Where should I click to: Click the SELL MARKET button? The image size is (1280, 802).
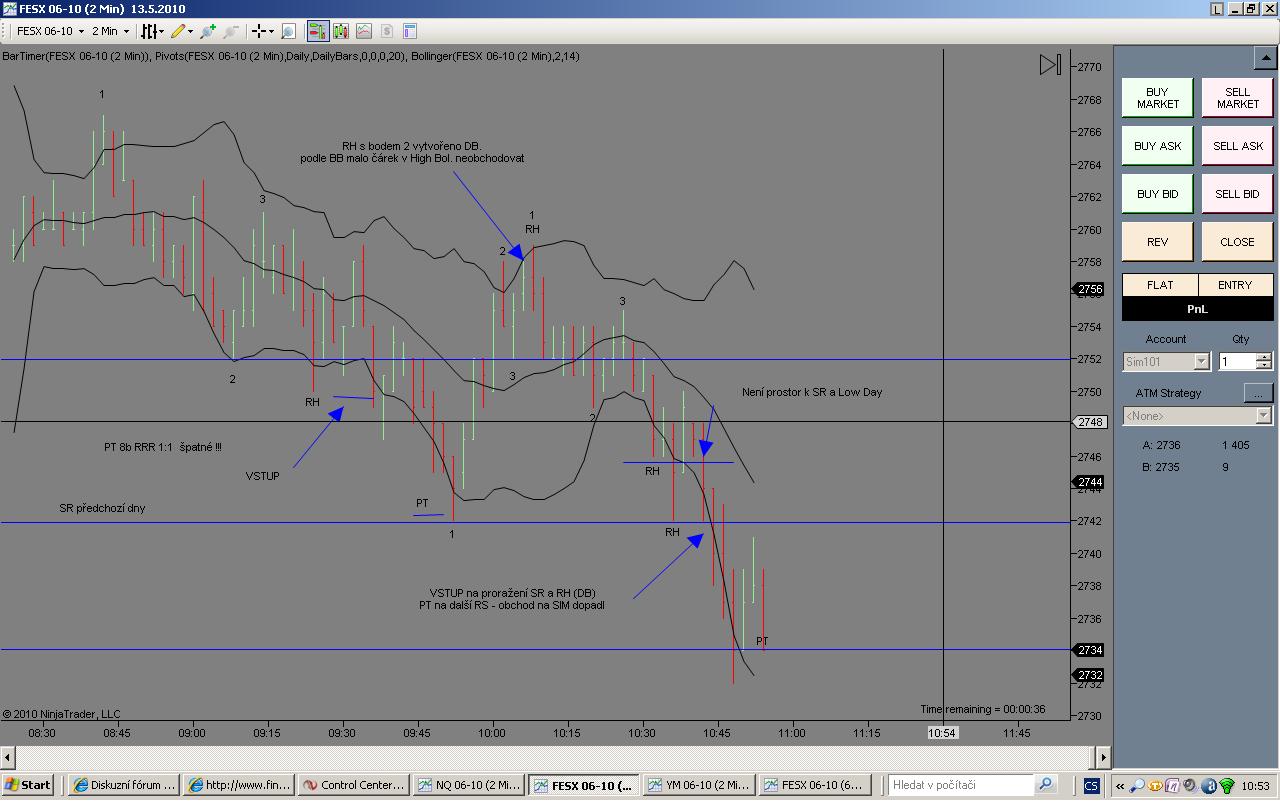point(1237,98)
